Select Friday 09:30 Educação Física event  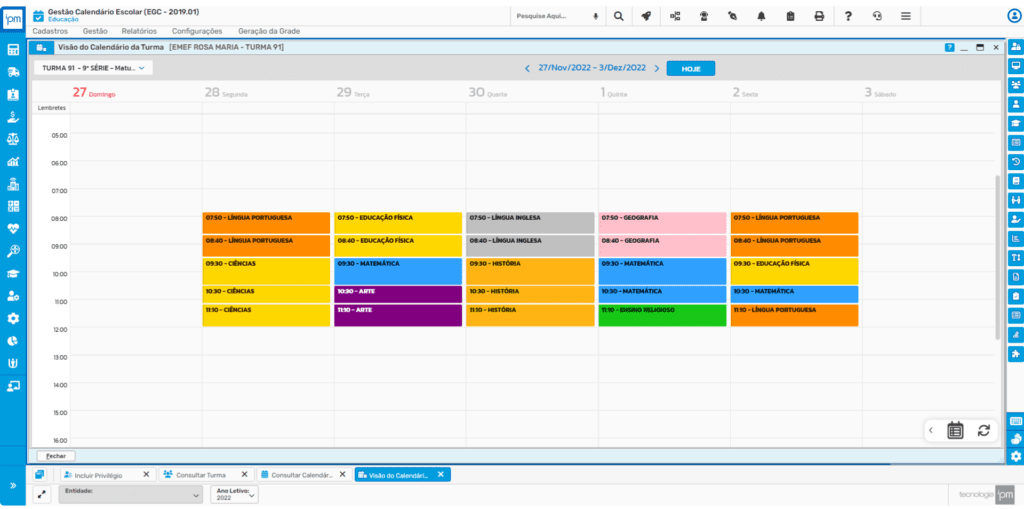(795, 271)
